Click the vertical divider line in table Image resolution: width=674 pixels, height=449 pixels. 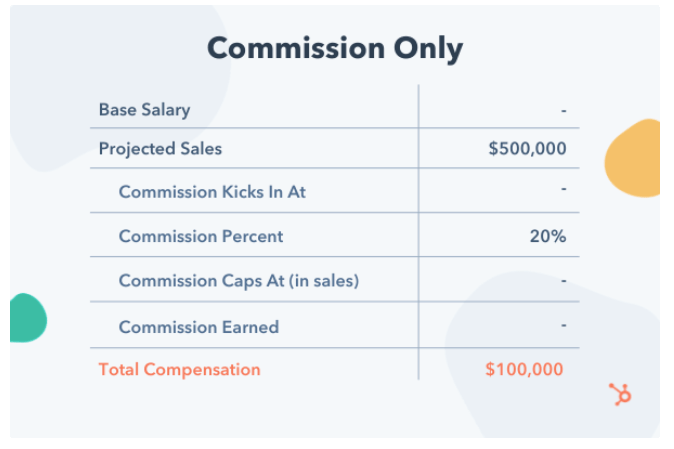418,232
